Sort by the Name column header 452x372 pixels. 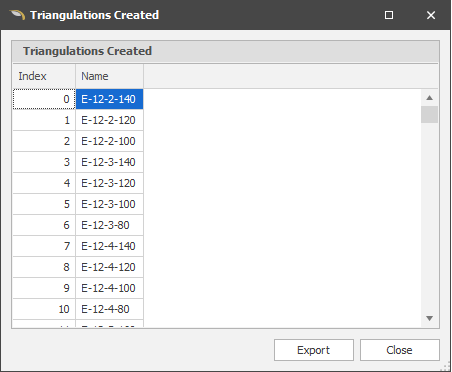(110, 76)
